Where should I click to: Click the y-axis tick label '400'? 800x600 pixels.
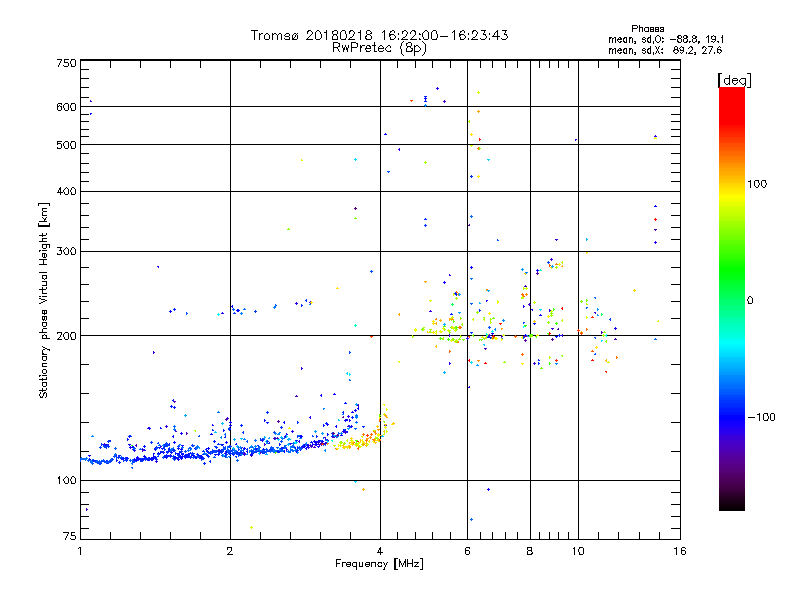pyautogui.click(x=66, y=192)
